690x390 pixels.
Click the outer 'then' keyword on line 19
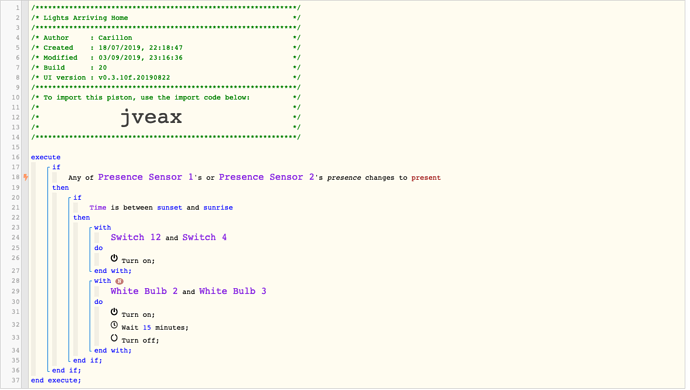pyautogui.click(x=60, y=188)
